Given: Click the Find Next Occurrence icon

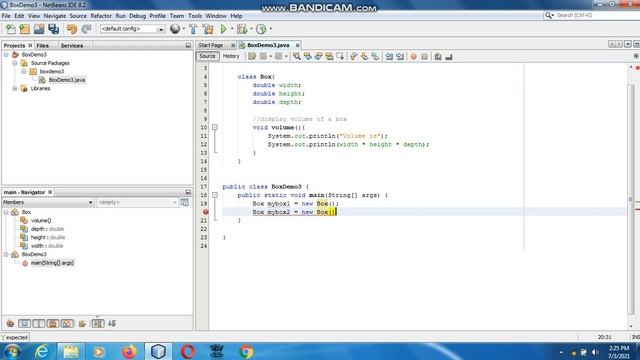Looking at the screenshot, I should coord(318,56).
